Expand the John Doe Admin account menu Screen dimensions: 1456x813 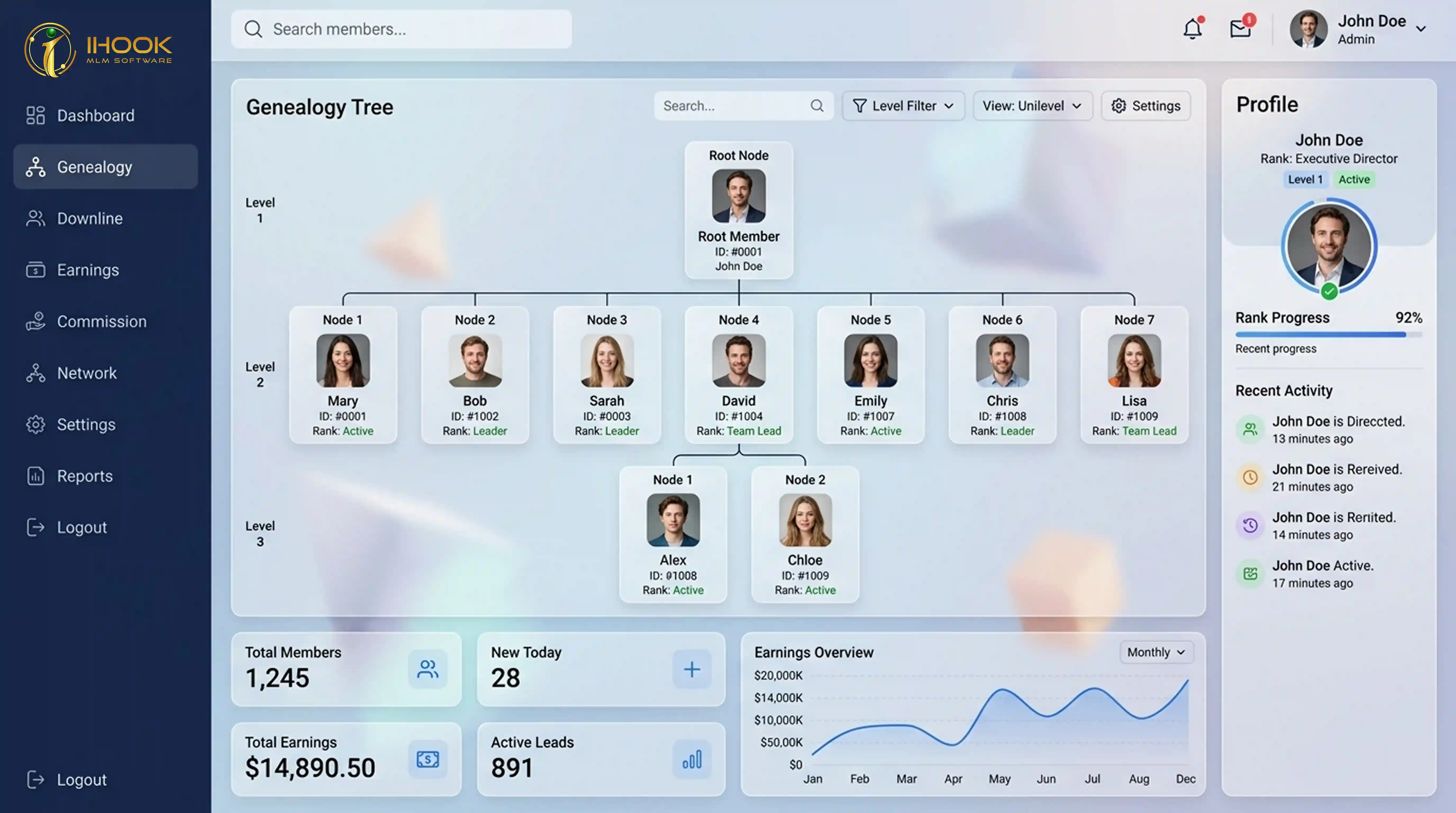tap(1358, 29)
